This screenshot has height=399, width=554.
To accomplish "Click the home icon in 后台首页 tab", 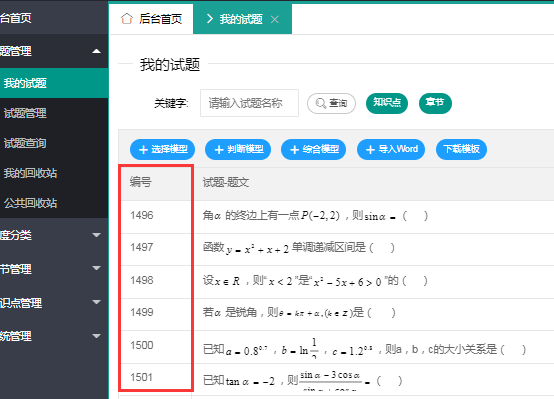I will (x=127, y=19).
